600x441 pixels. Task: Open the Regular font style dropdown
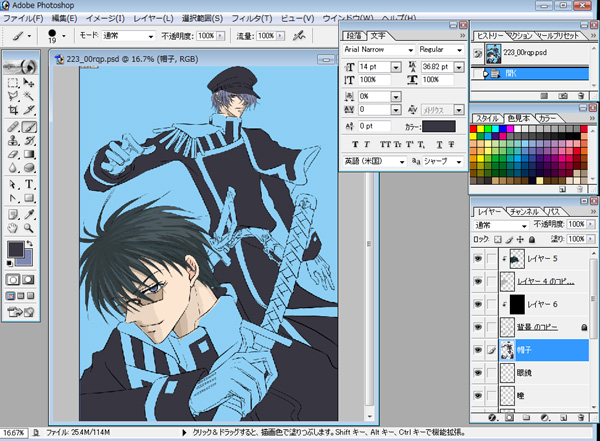point(460,50)
